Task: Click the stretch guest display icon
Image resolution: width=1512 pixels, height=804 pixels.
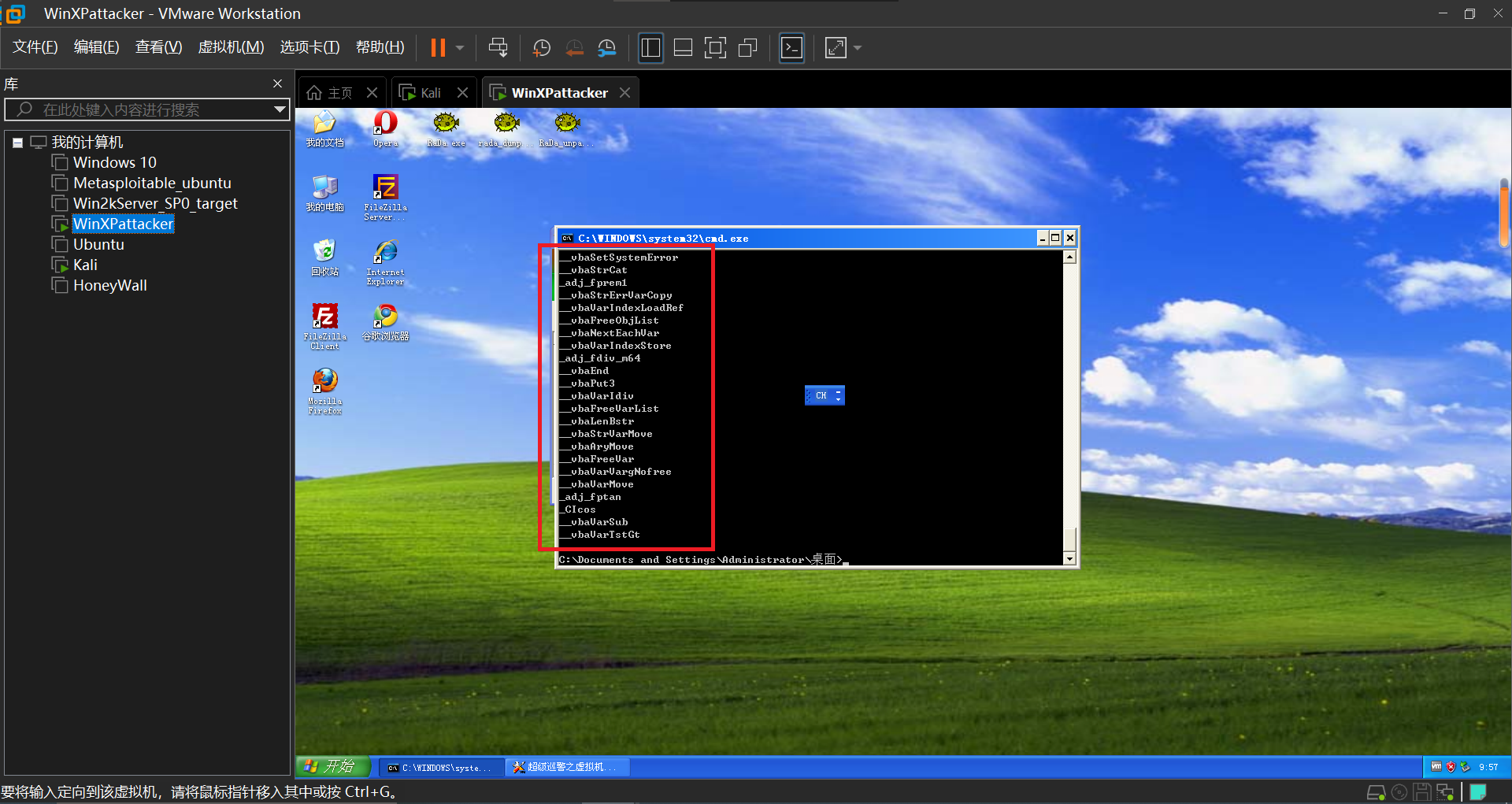Action: coord(836,48)
